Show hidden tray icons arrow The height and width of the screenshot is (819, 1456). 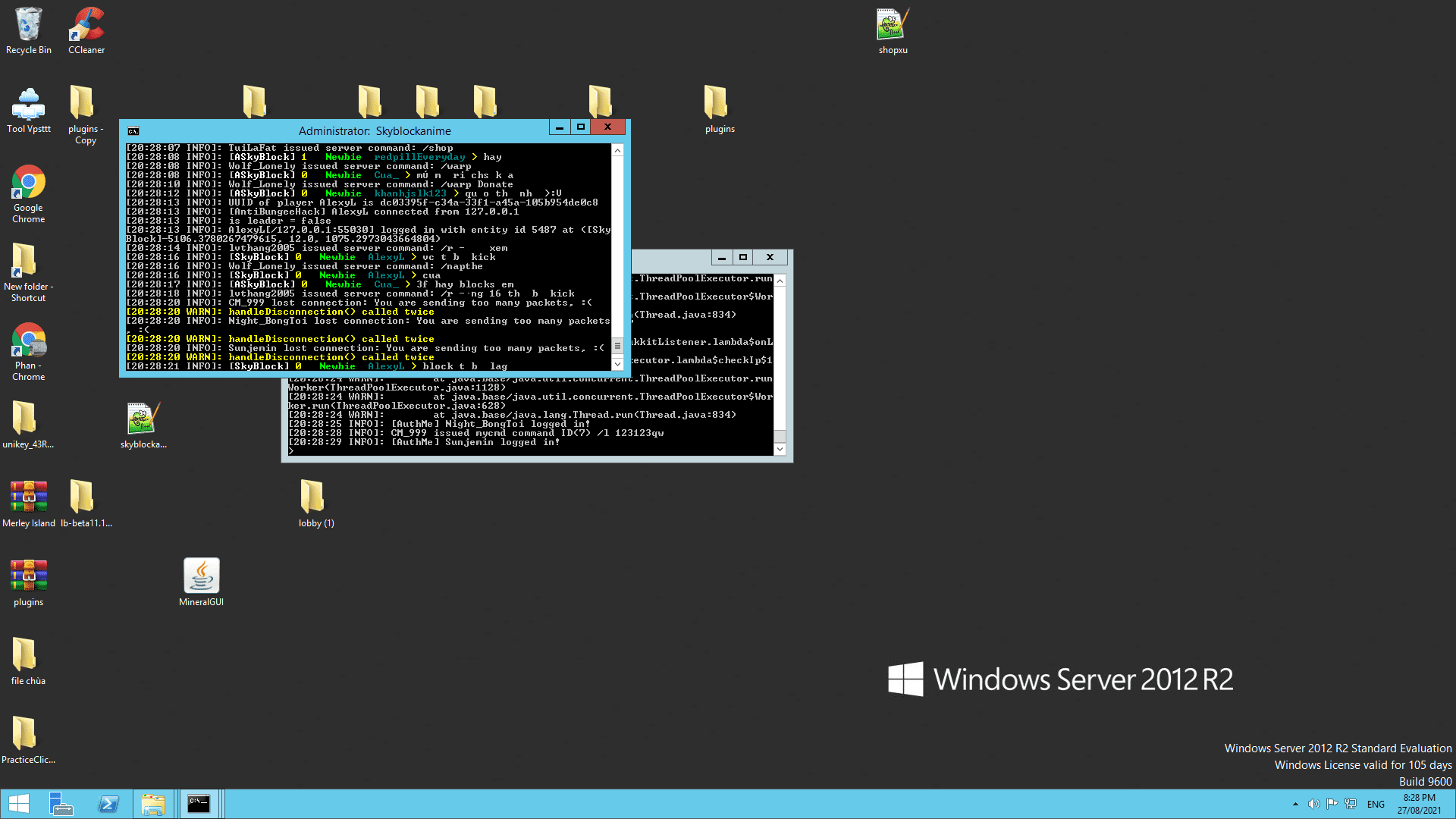tap(1295, 804)
